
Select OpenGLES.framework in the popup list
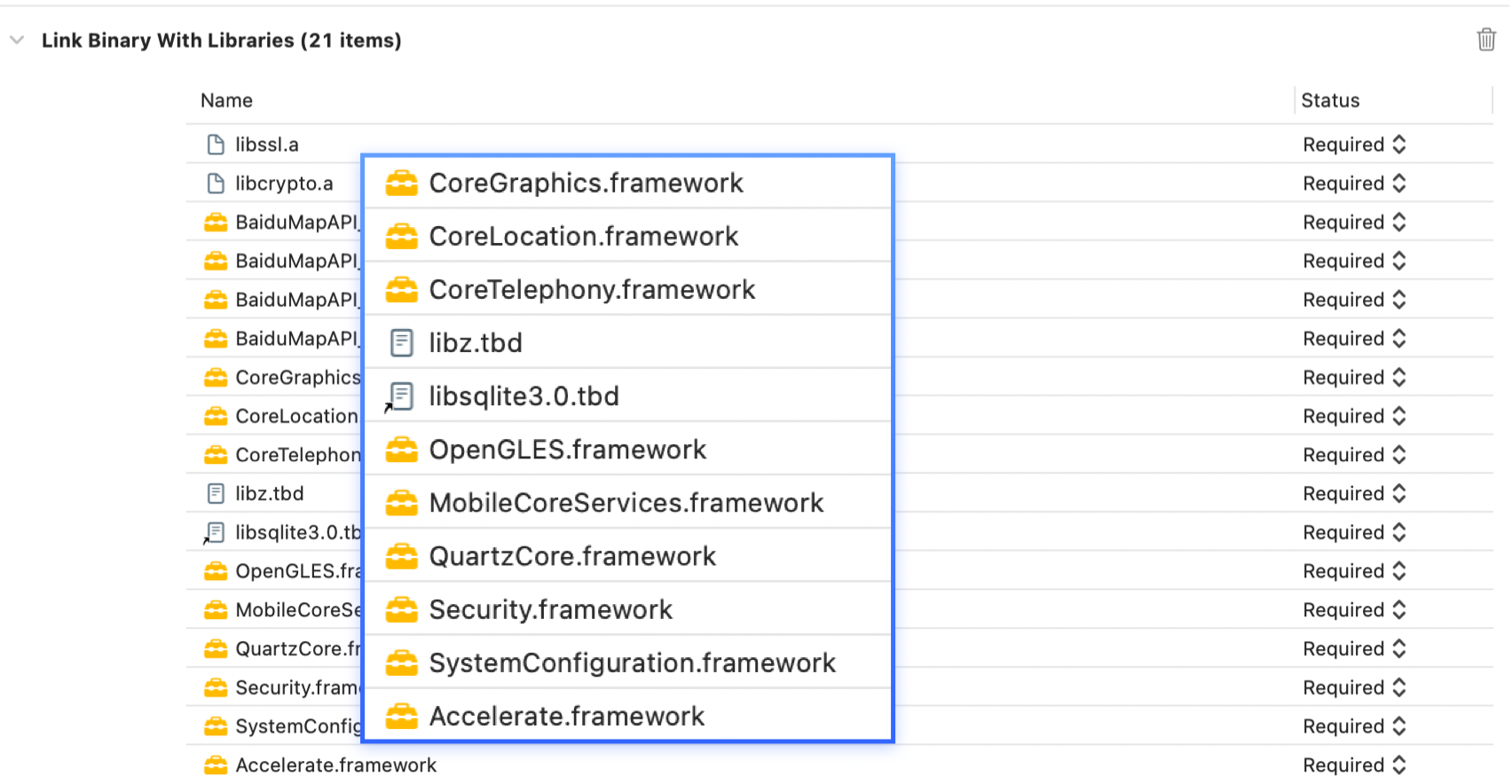[568, 450]
